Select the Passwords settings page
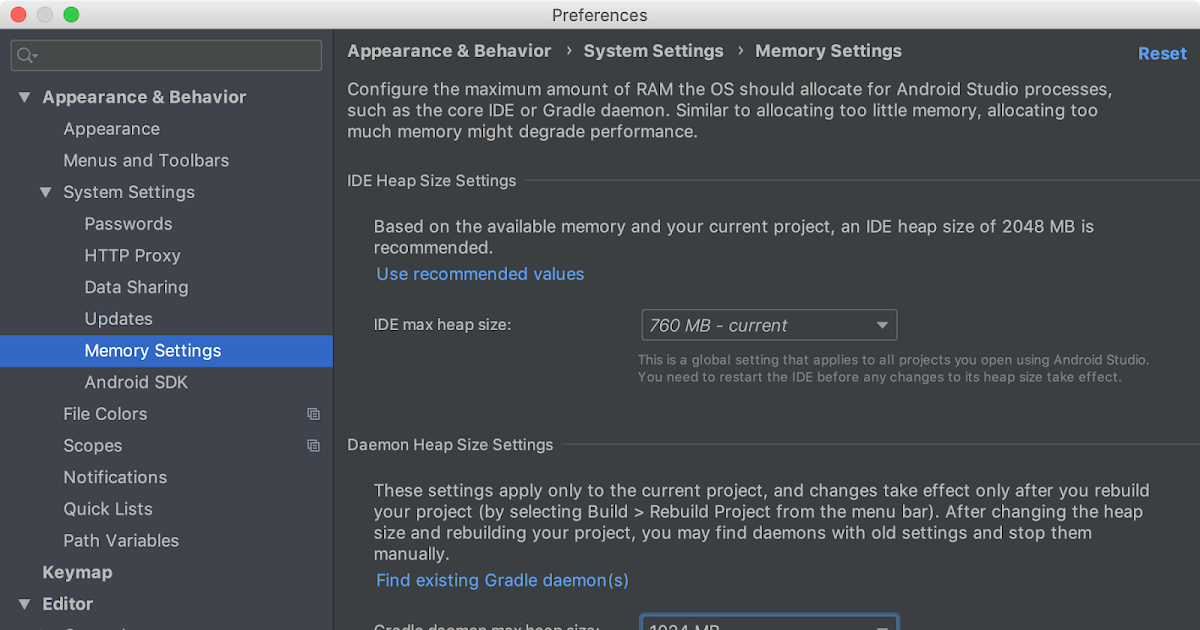 pos(128,224)
